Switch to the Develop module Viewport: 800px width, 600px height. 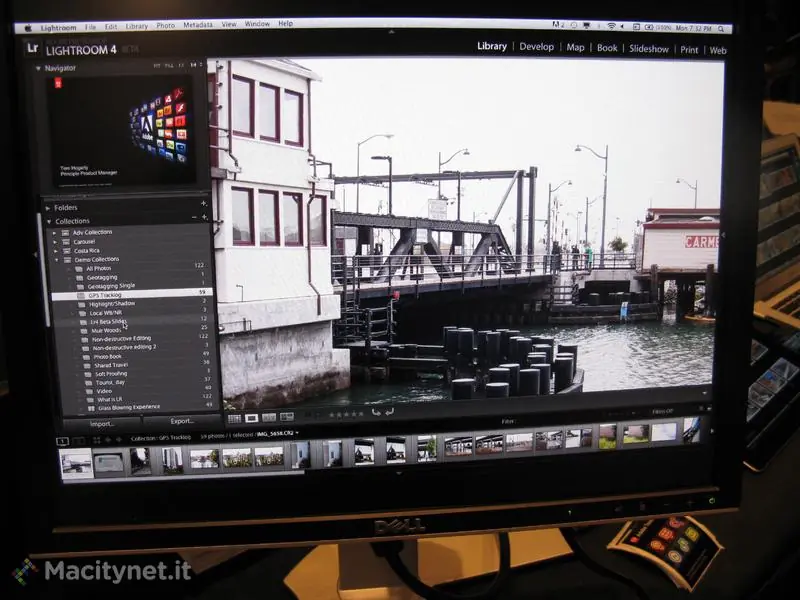click(x=536, y=46)
